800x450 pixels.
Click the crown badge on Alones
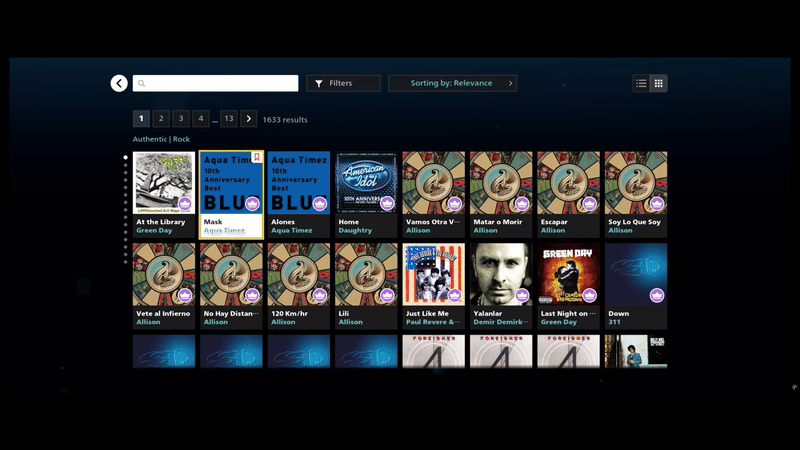[319, 204]
